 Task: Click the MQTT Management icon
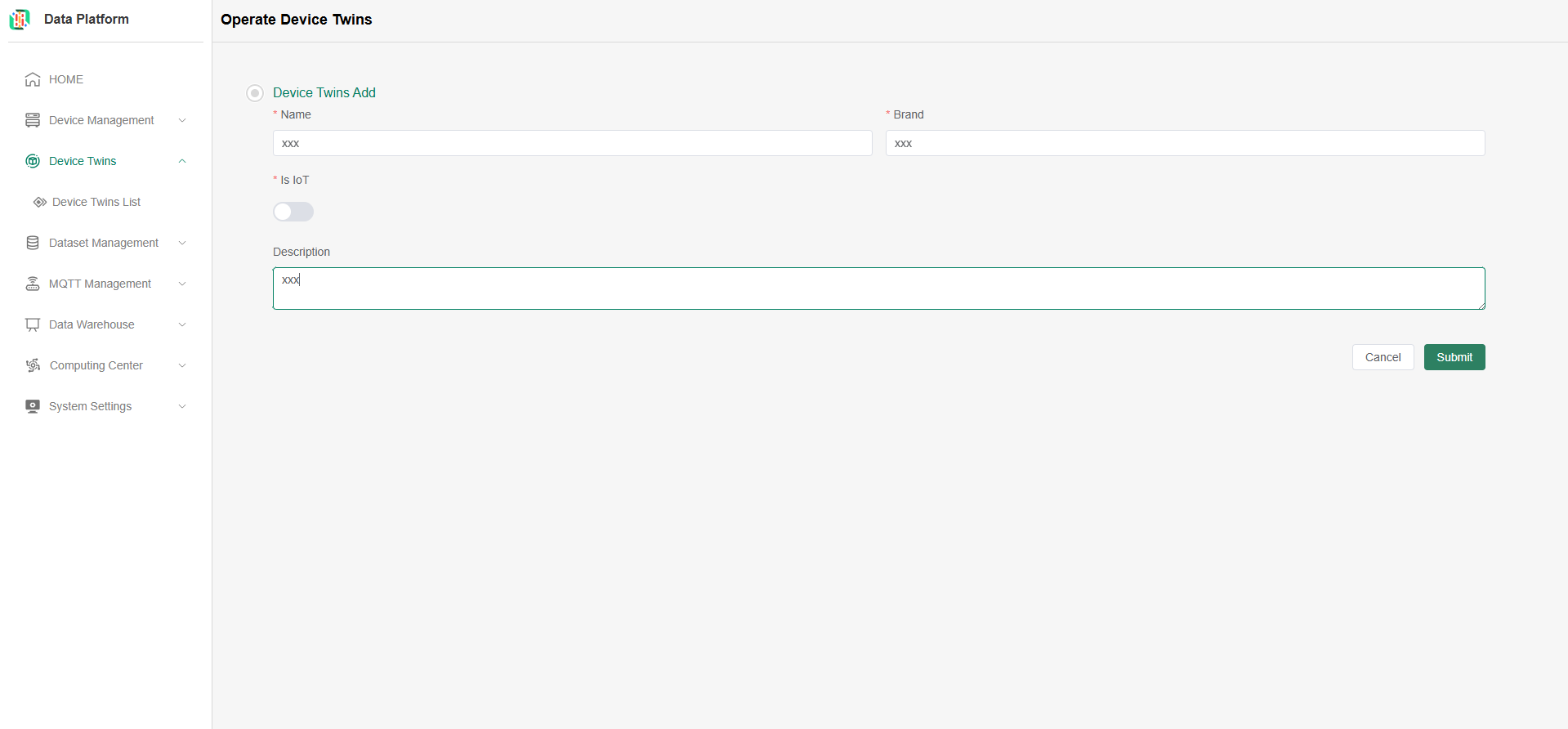click(33, 284)
